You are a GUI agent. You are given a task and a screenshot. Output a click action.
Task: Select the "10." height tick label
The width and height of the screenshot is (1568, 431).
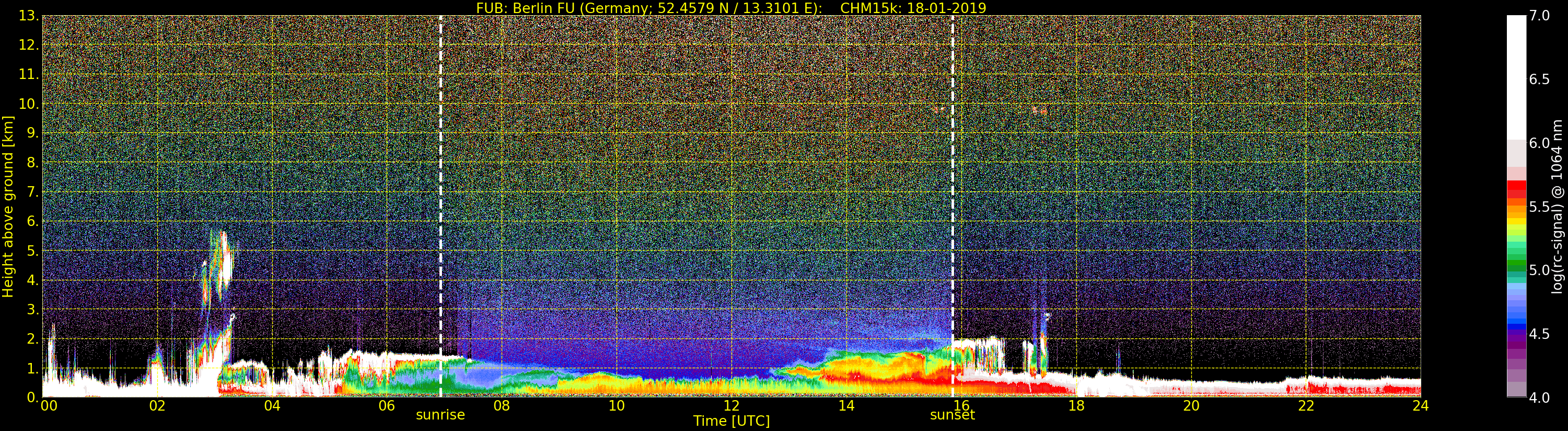29,104
